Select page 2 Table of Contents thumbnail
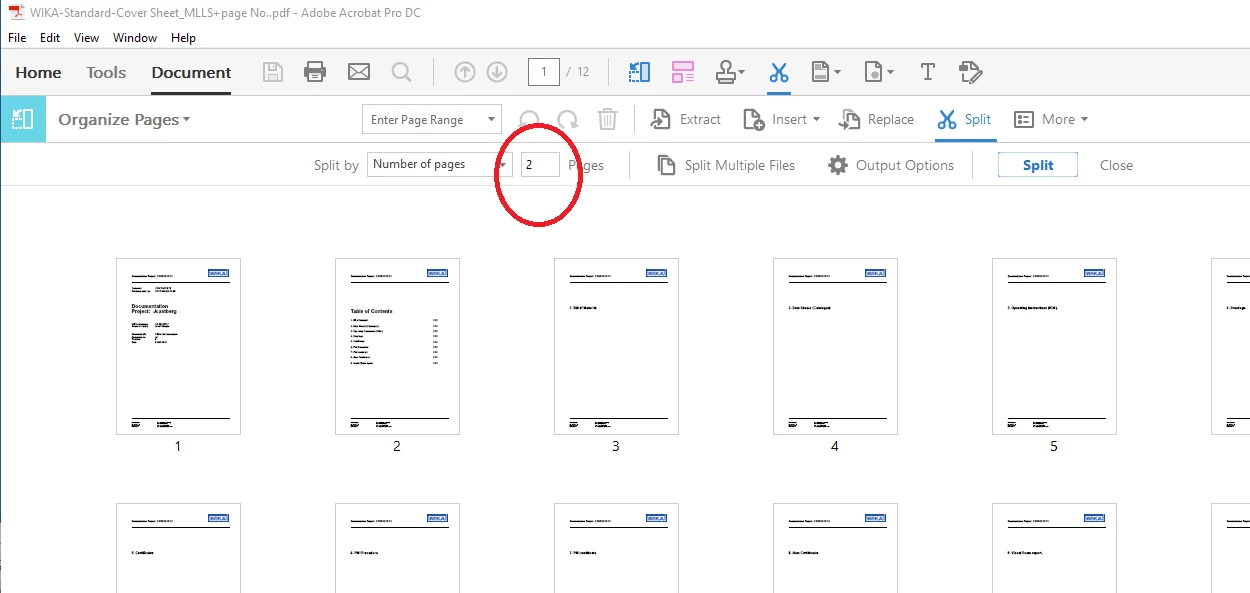1250x593 pixels. coord(397,346)
